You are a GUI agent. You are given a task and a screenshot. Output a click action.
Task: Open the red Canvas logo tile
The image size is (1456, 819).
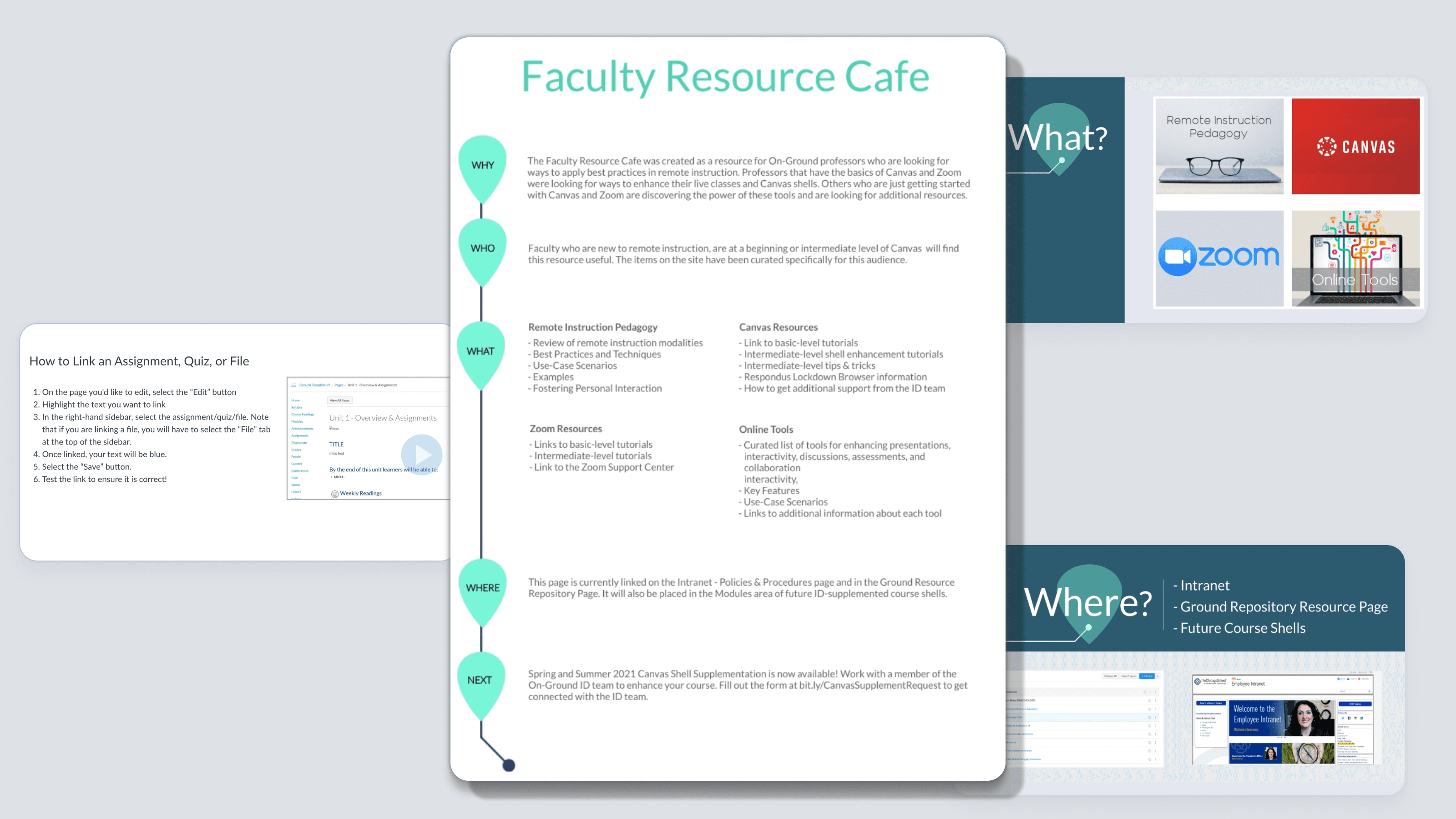pos(1355,147)
